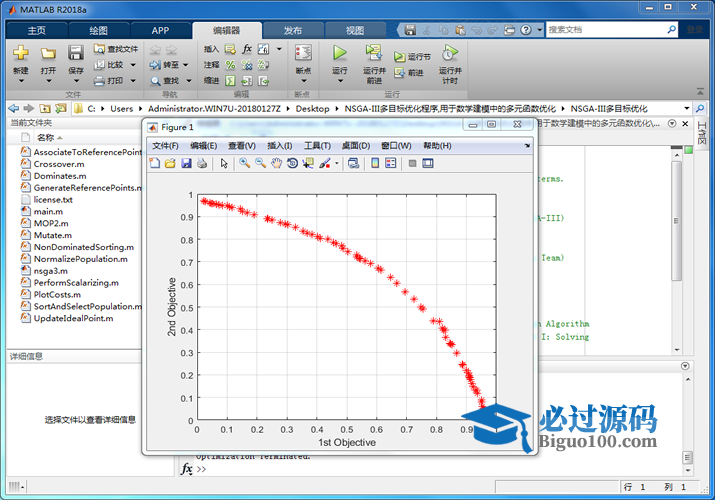This screenshot has height=500, width=715.
Task: Open the address bar path dropdown arrow
Action: pos(686,108)
